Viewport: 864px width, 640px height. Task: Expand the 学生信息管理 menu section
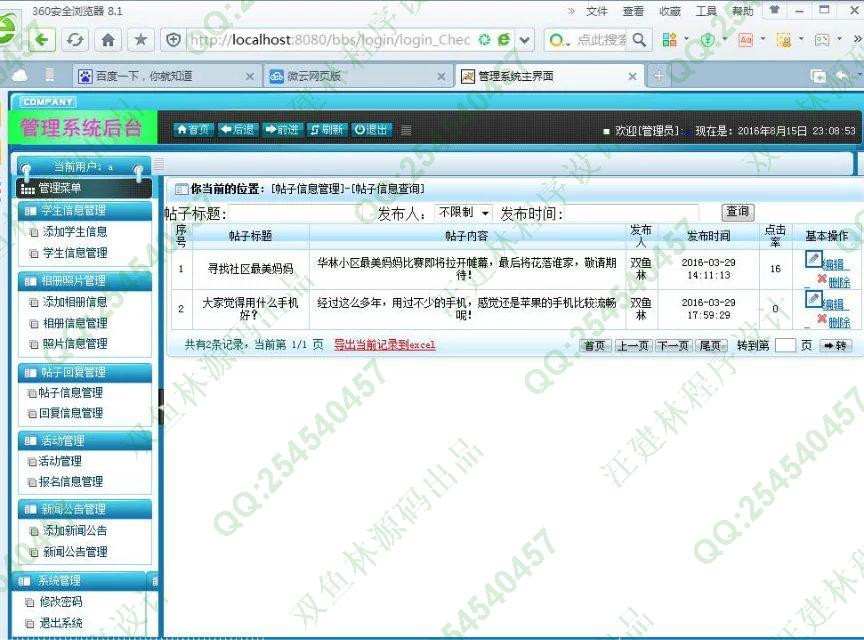tap(84, 211)
